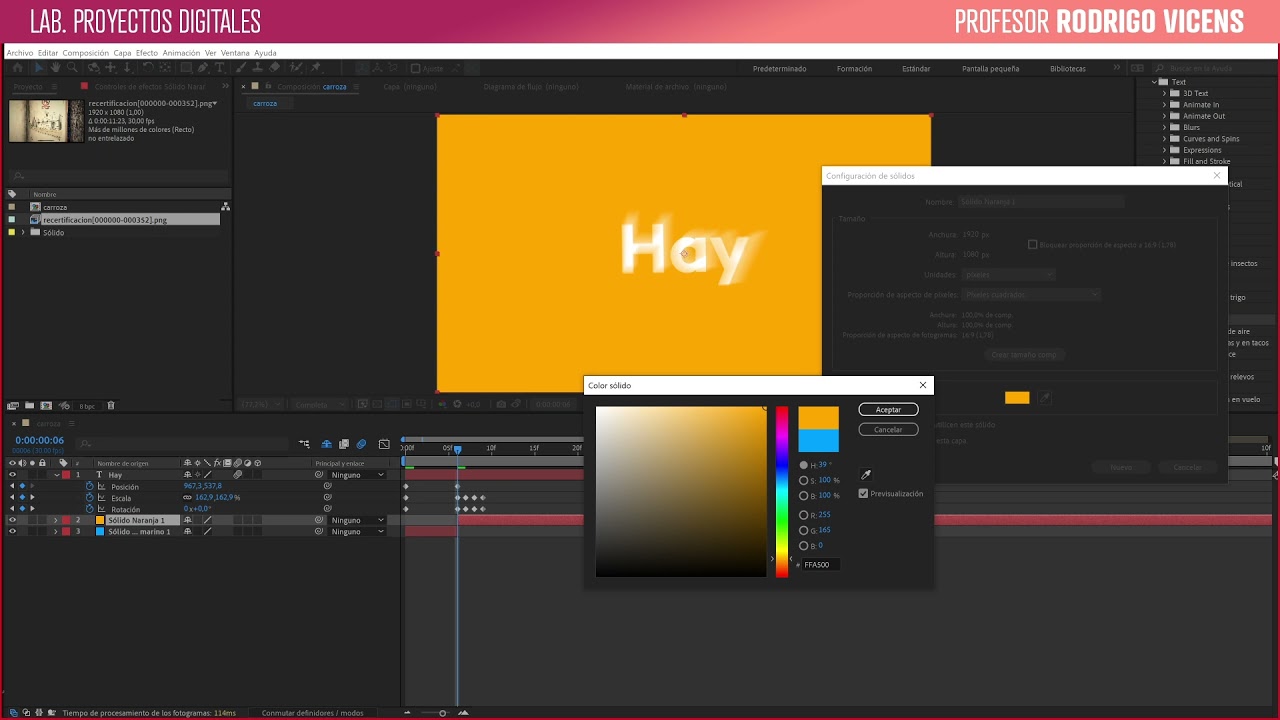Click Aceptar in Color sólido dialog
The image size is (1280, 720).
click(x=888, y=409)
